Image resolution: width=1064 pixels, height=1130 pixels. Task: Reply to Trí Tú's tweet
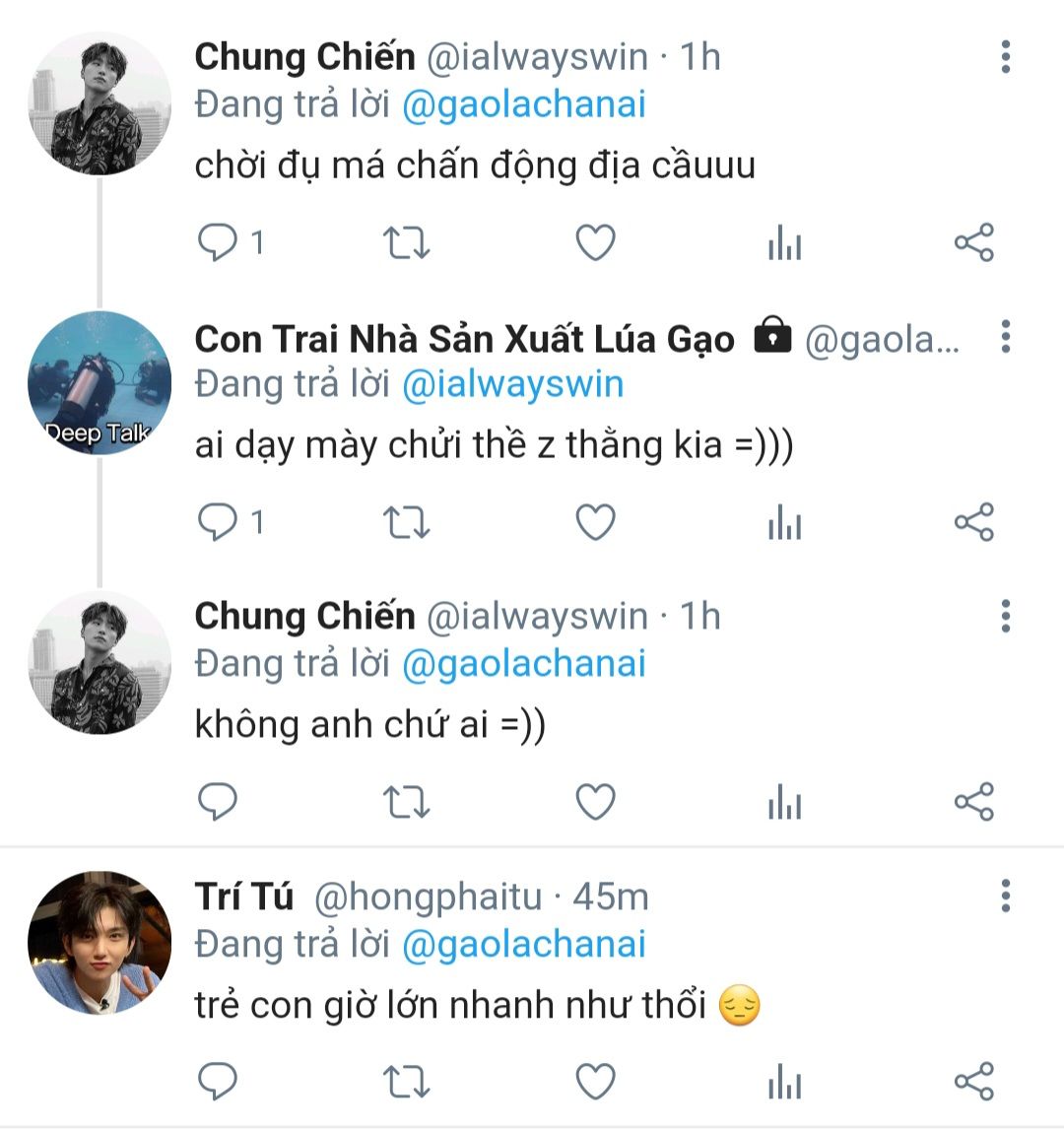(219, 1082)
